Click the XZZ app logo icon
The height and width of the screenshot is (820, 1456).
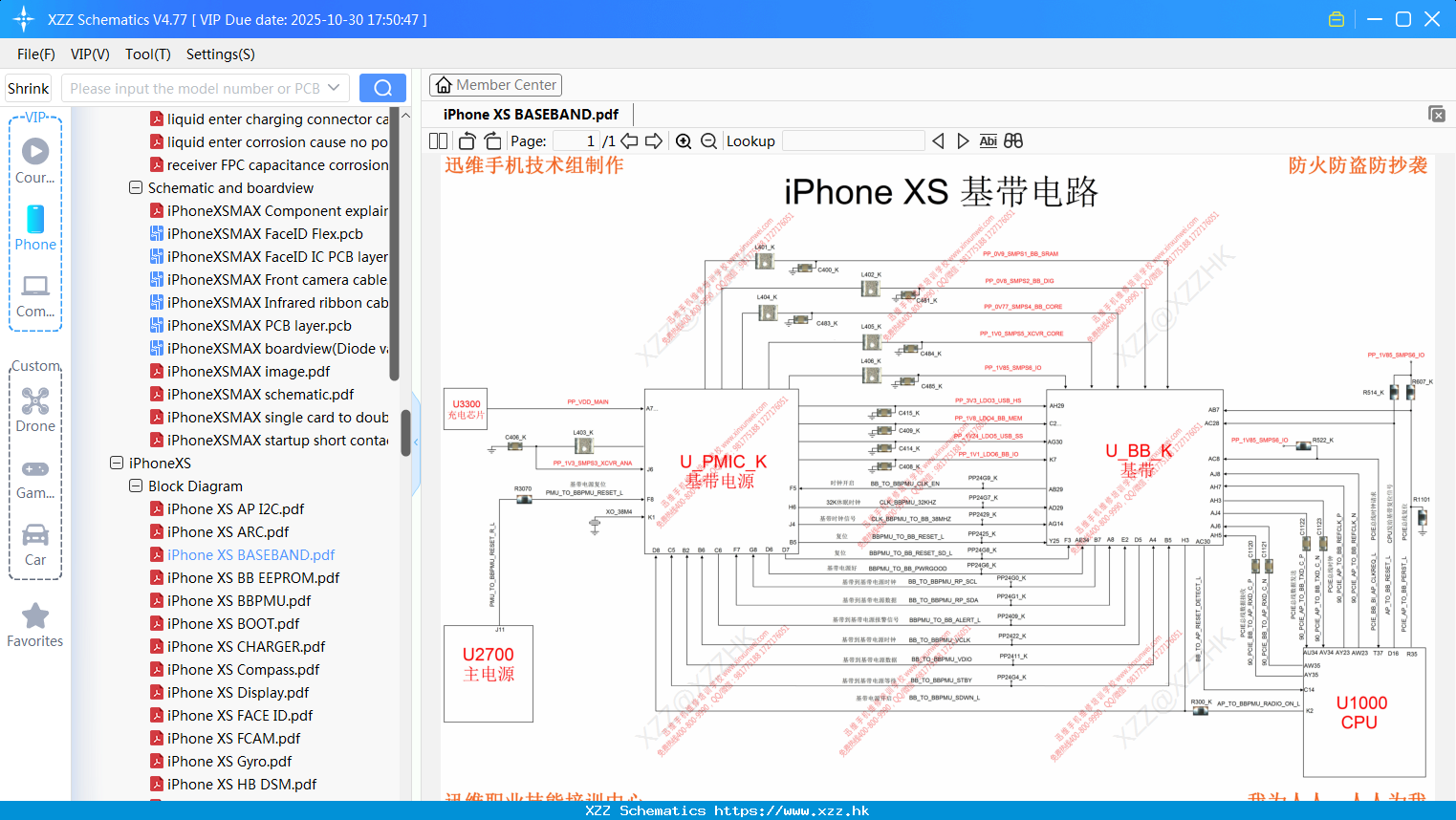(x=24, y=19)
